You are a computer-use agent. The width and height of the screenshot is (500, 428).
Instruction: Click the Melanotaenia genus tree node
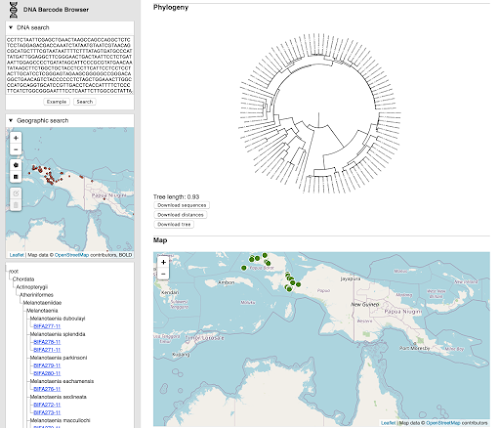coord(42,310)
